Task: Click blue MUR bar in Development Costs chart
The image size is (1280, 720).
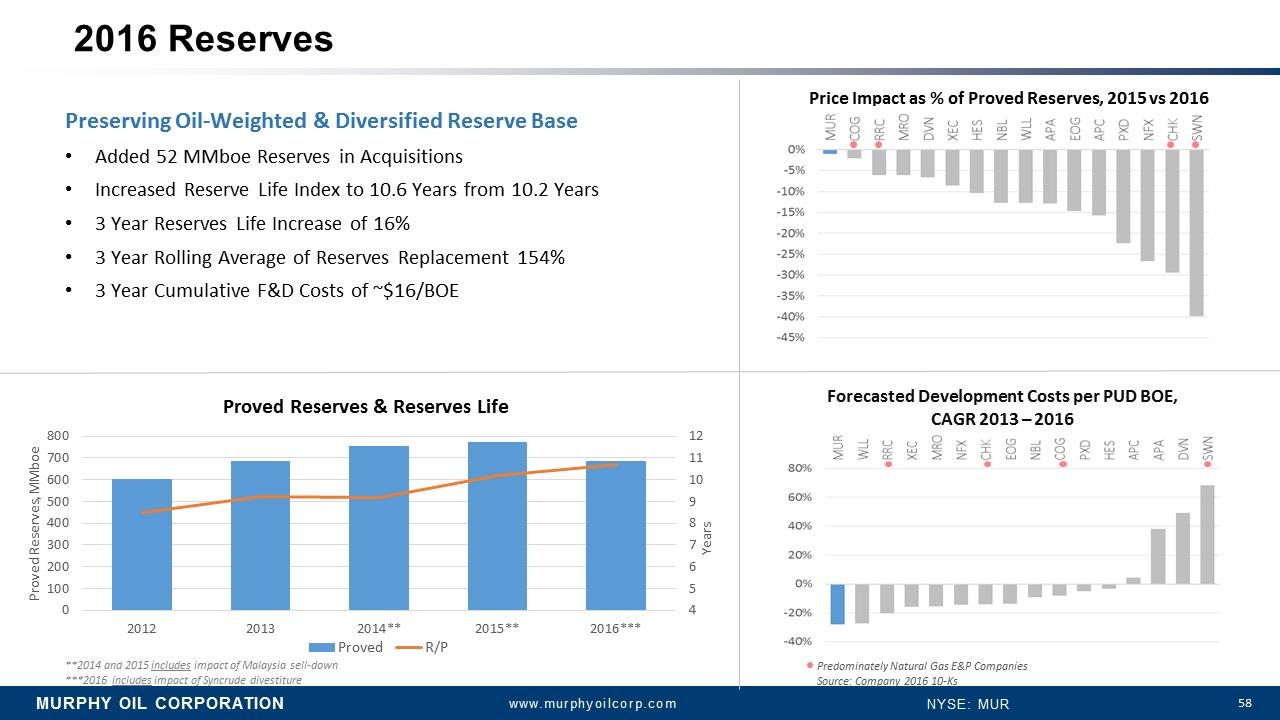Action: coord(838,604)
